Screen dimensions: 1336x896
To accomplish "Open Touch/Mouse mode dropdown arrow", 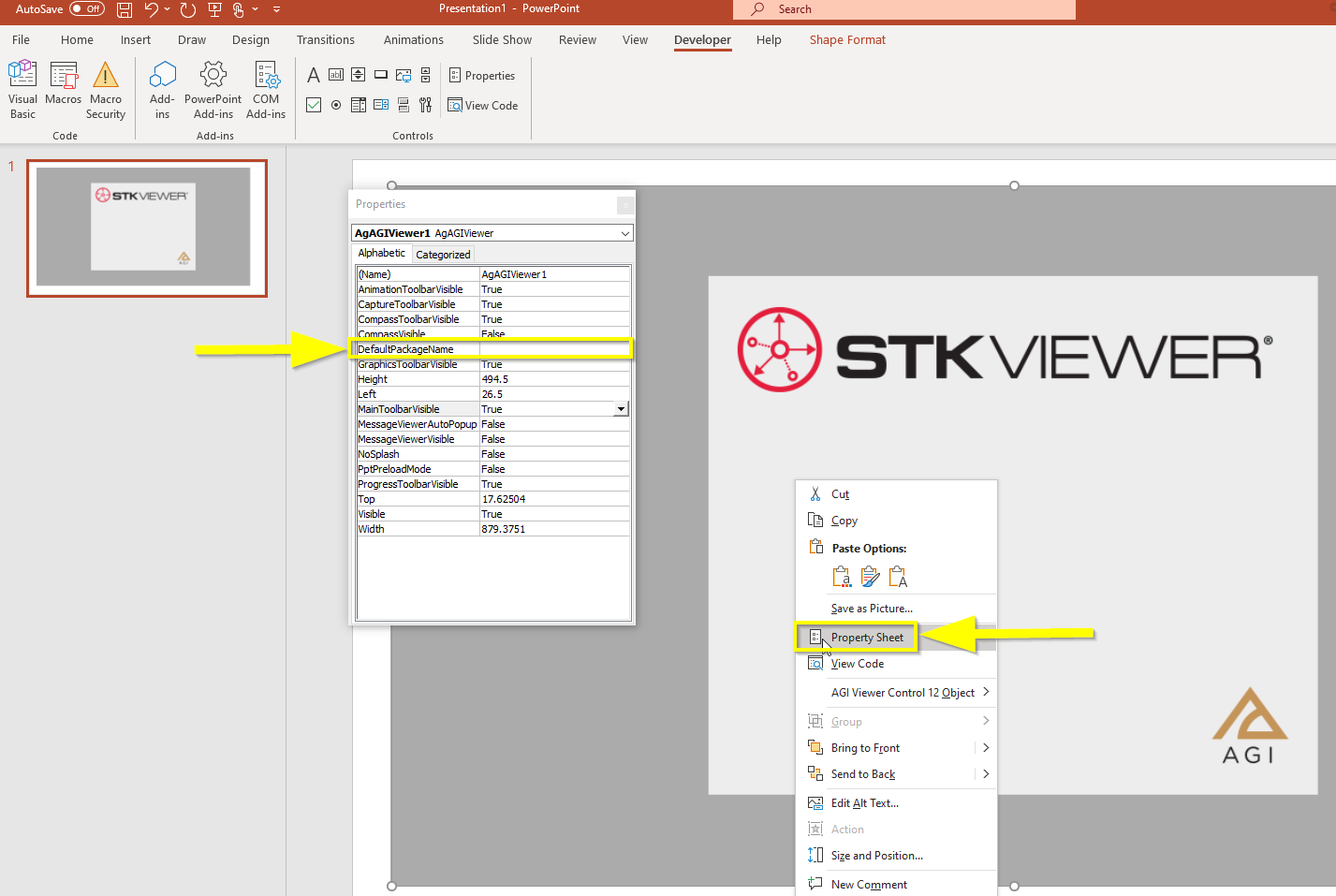I will click(x=255, y=9).
